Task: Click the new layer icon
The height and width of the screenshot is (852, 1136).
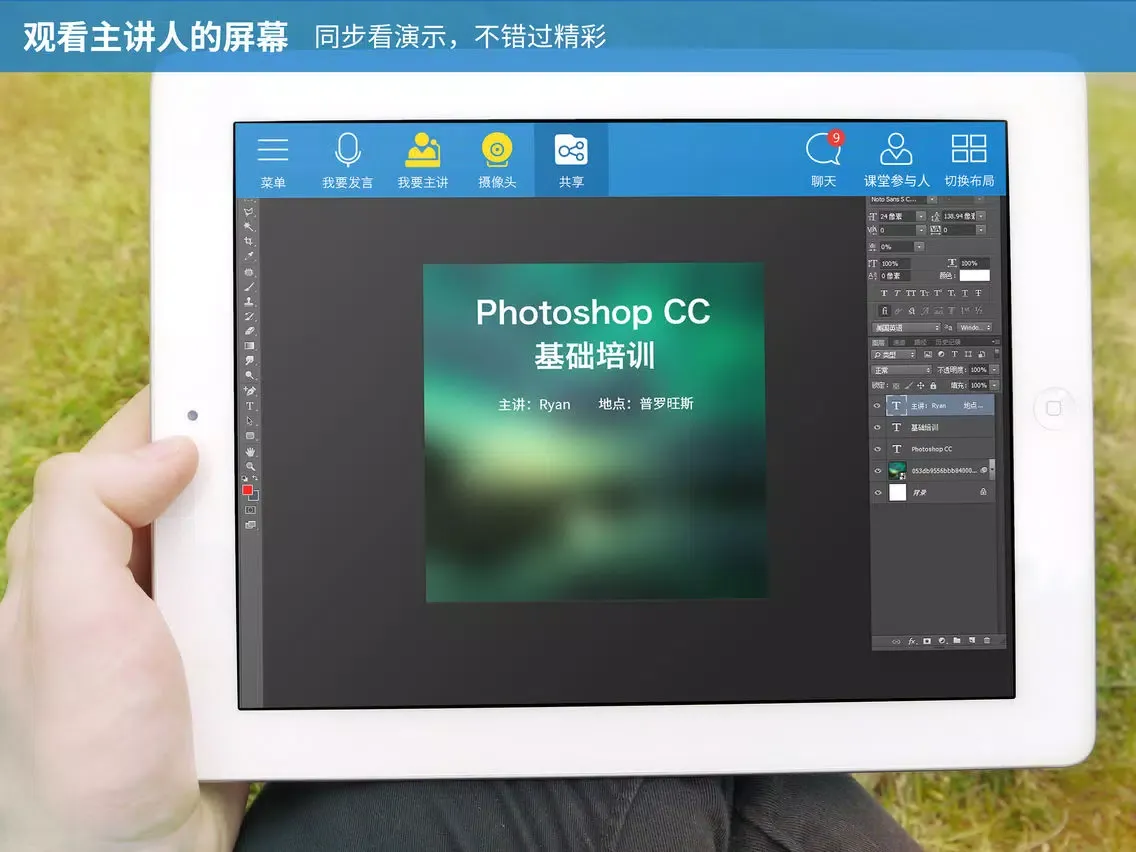Action: pyautogui.click(x=972, y=640)
